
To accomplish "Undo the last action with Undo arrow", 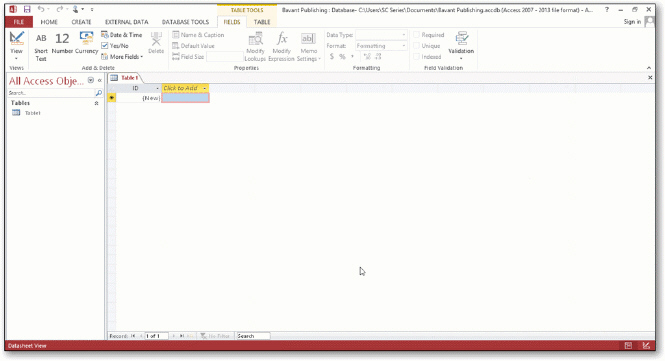I will pyautogui.click(x=41, y=9).
